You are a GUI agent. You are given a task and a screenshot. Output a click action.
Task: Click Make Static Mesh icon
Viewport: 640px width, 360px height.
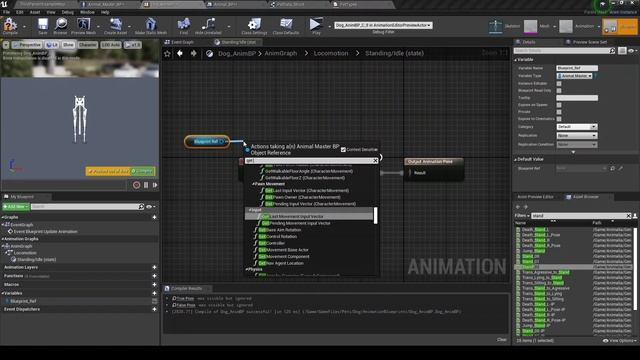pos(151,26)
